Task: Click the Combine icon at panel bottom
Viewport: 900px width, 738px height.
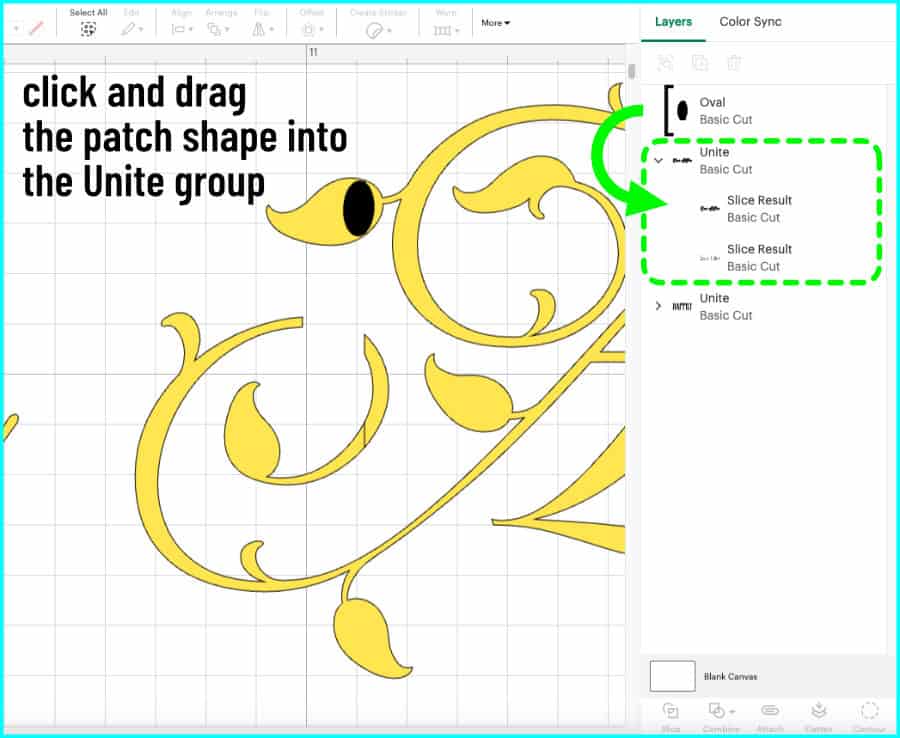Action: pyautogui.click(x=717, y=710)
